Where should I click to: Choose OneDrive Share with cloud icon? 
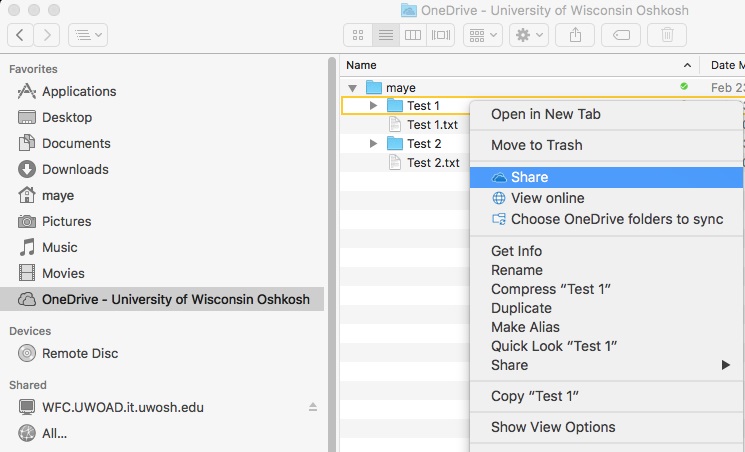click(x=606, y=177)
